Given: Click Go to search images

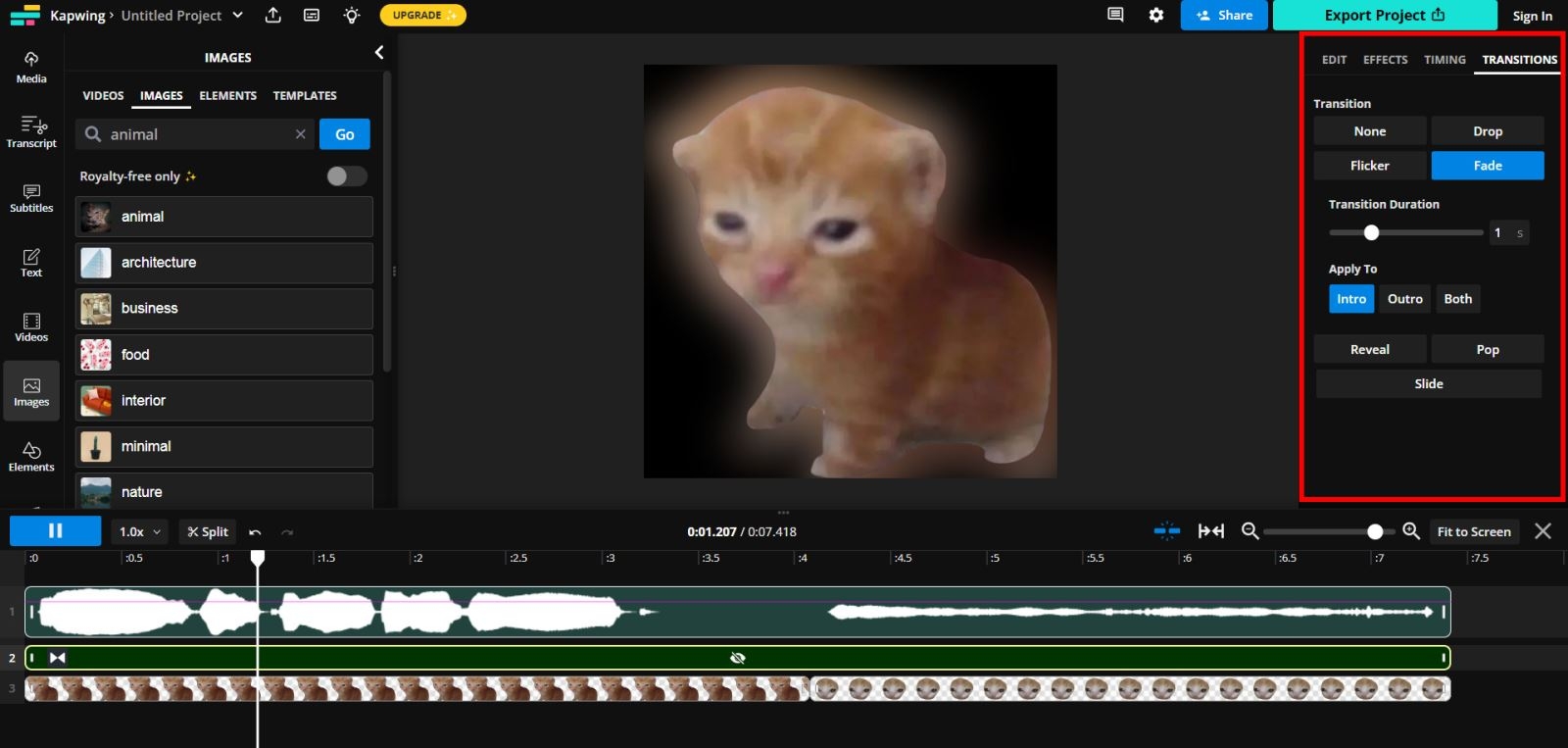Looking at the screenshot, I should click(x=345, y=134).
